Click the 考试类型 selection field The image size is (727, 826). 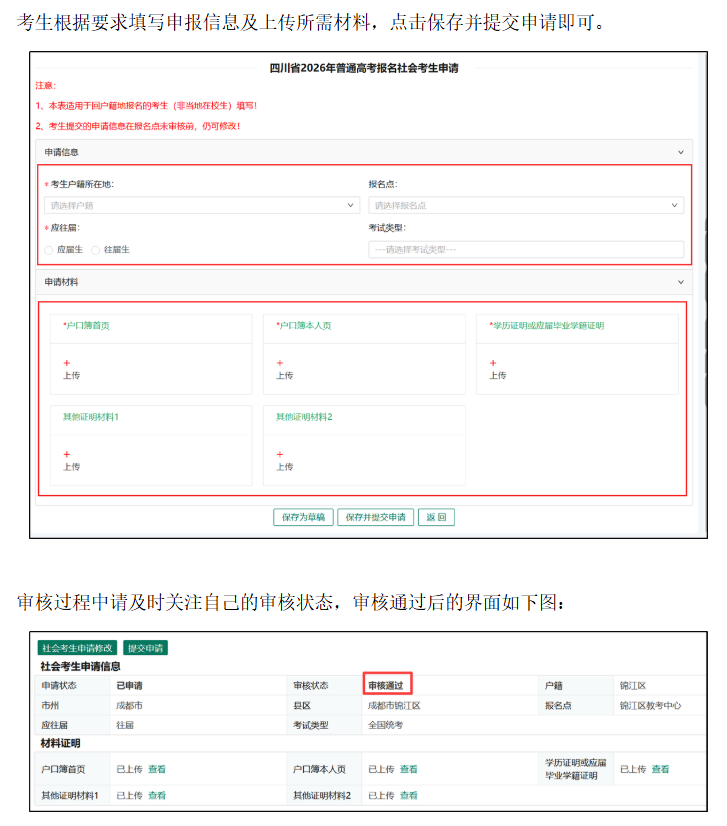pyautogui.click(x=525, y=250)
